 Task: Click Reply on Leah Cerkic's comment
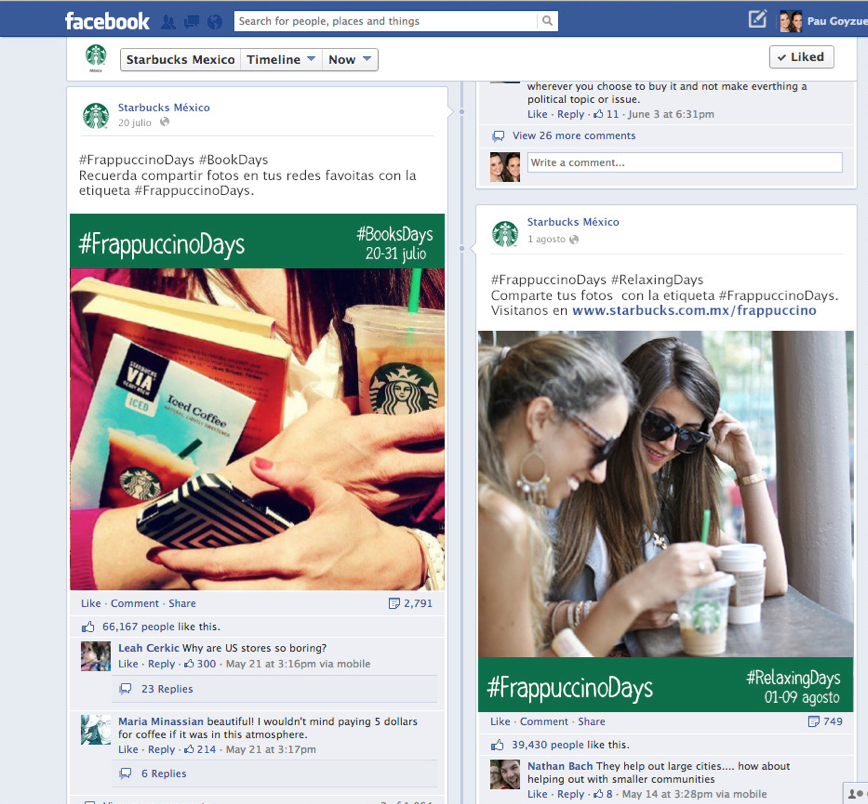click(x=161, y=663)
